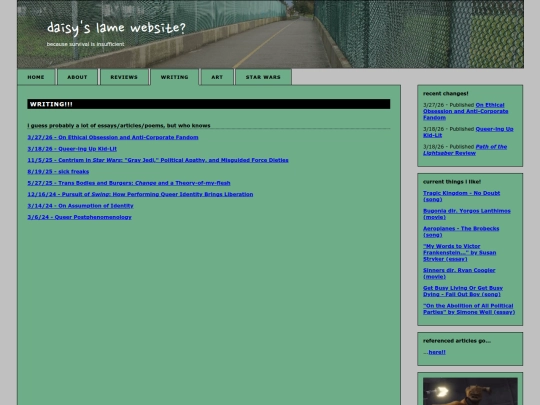Switch to the REVIEWS tab
540x405 pixels.
[124, 77]
